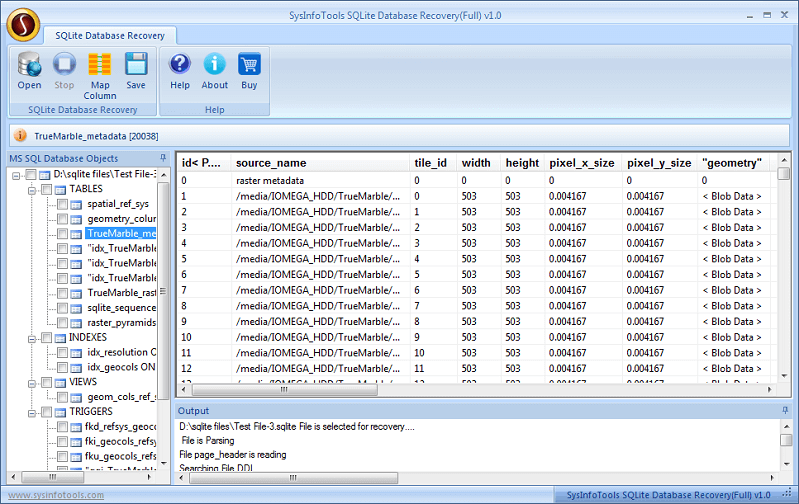This screenshot has height=504, width=799.
Task: Click the icon beside idx_resolution index
Action: pyautogui.click(x=76, y=353)
